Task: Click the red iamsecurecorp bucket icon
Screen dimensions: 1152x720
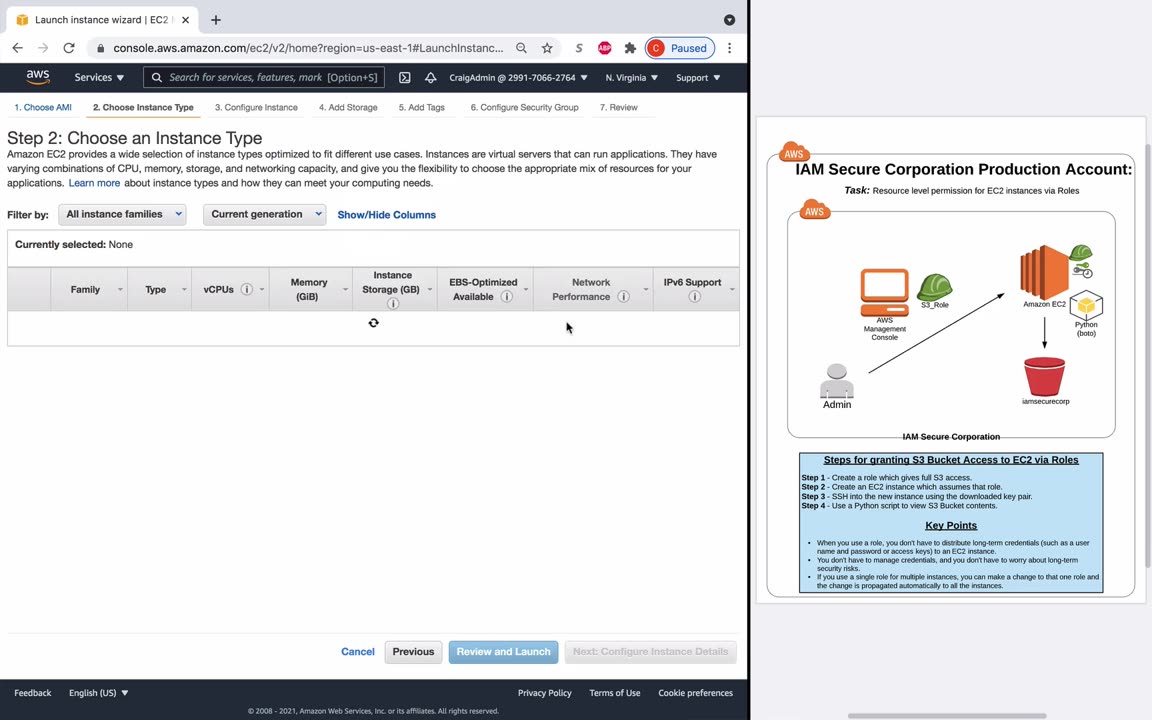Action: (1044, 376)
